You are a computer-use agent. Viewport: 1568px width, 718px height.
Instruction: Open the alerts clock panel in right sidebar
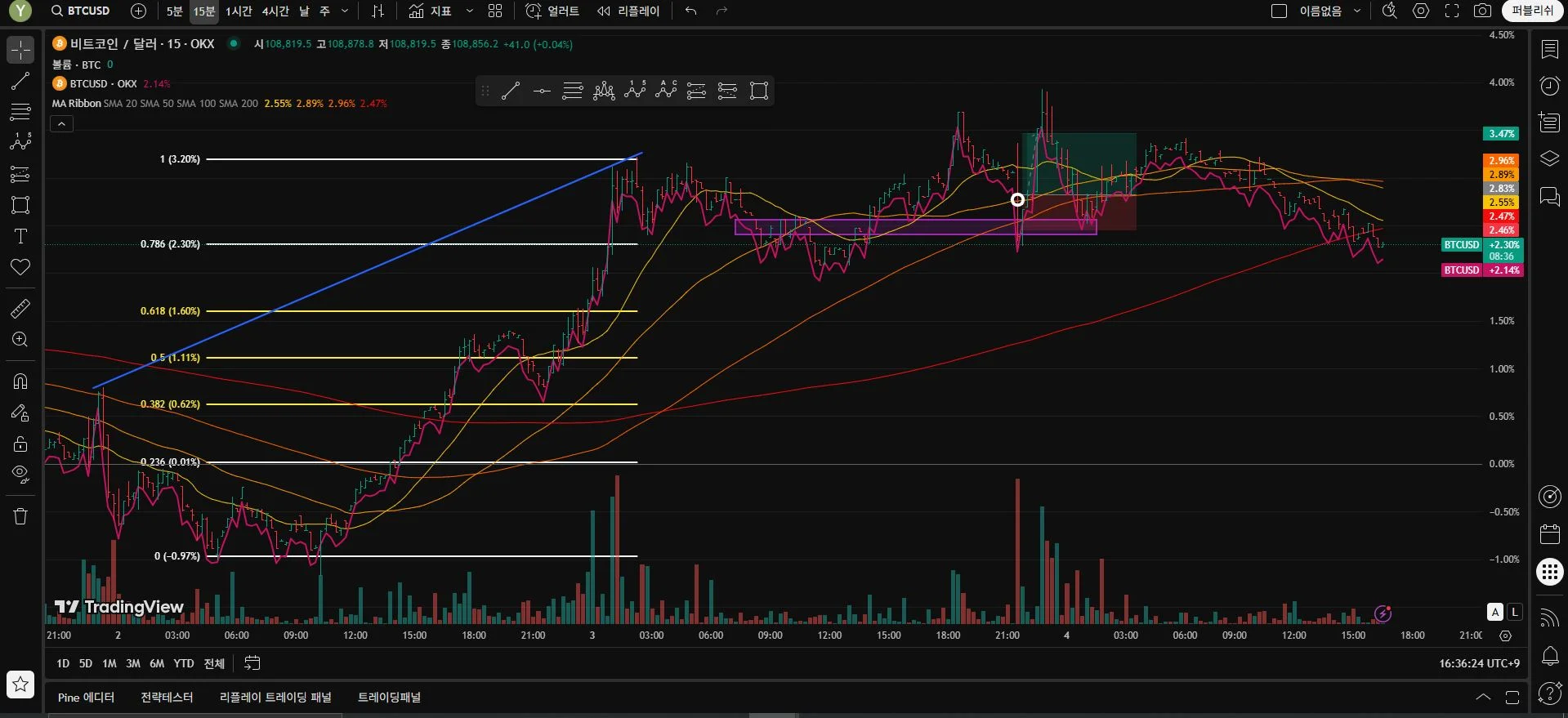pos(1549,86)
